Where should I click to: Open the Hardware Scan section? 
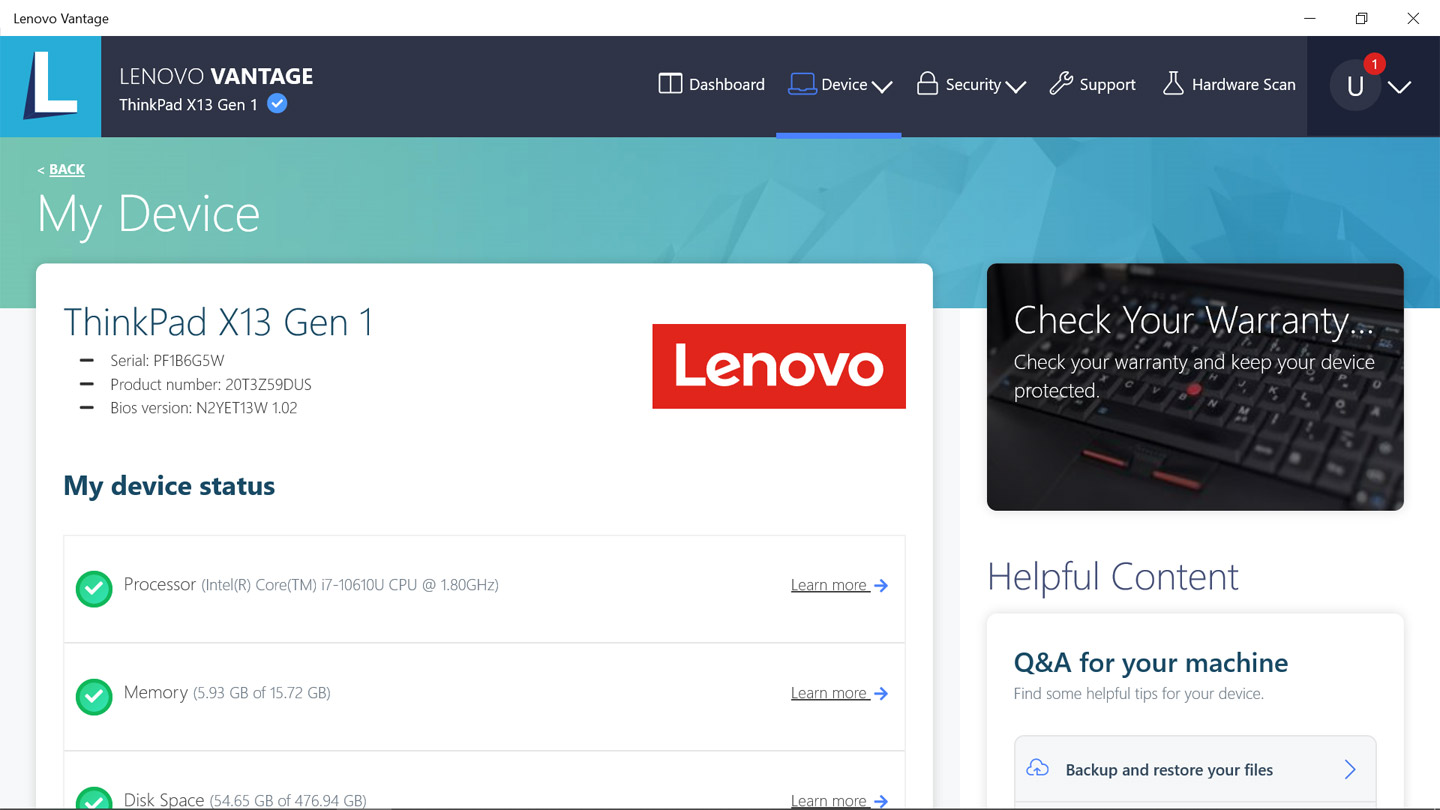[x=1229, y=85]
